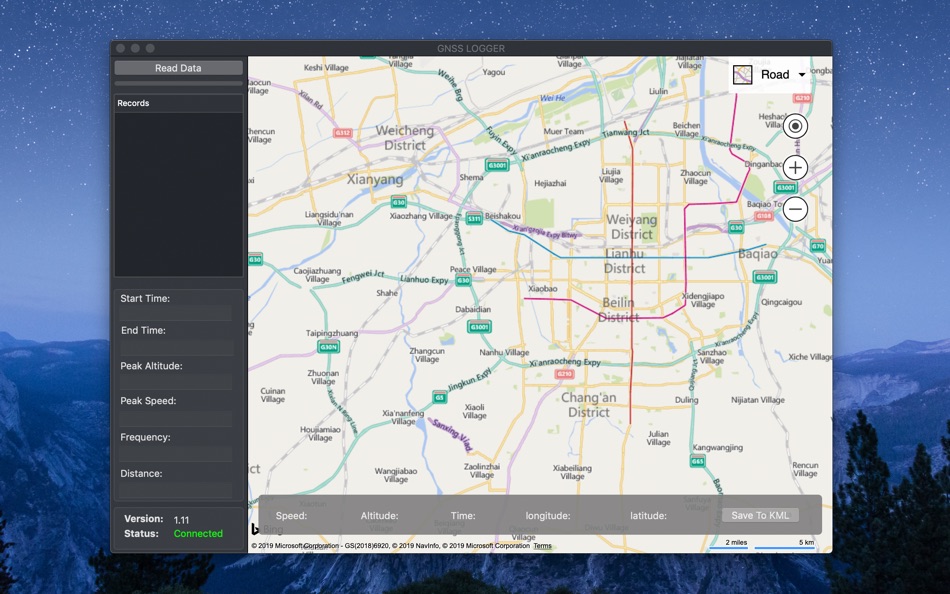
Task: Select the Distance value field
Action: (176, 490)
